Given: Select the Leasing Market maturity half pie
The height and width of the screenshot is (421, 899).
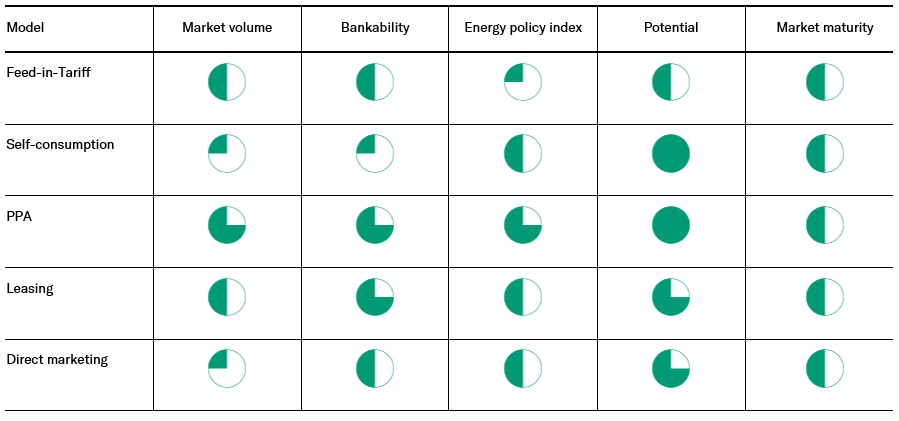Looking at the screenshot, I should (825, 298).
